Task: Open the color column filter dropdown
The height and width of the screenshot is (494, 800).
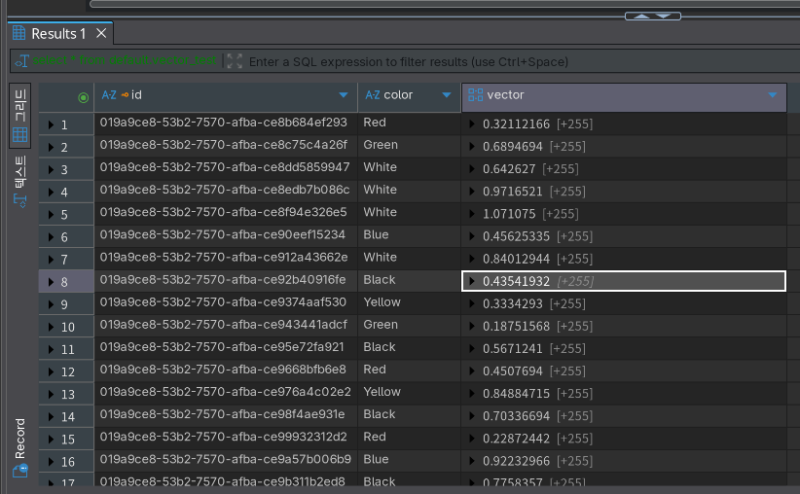Action: tap(446, 96)
